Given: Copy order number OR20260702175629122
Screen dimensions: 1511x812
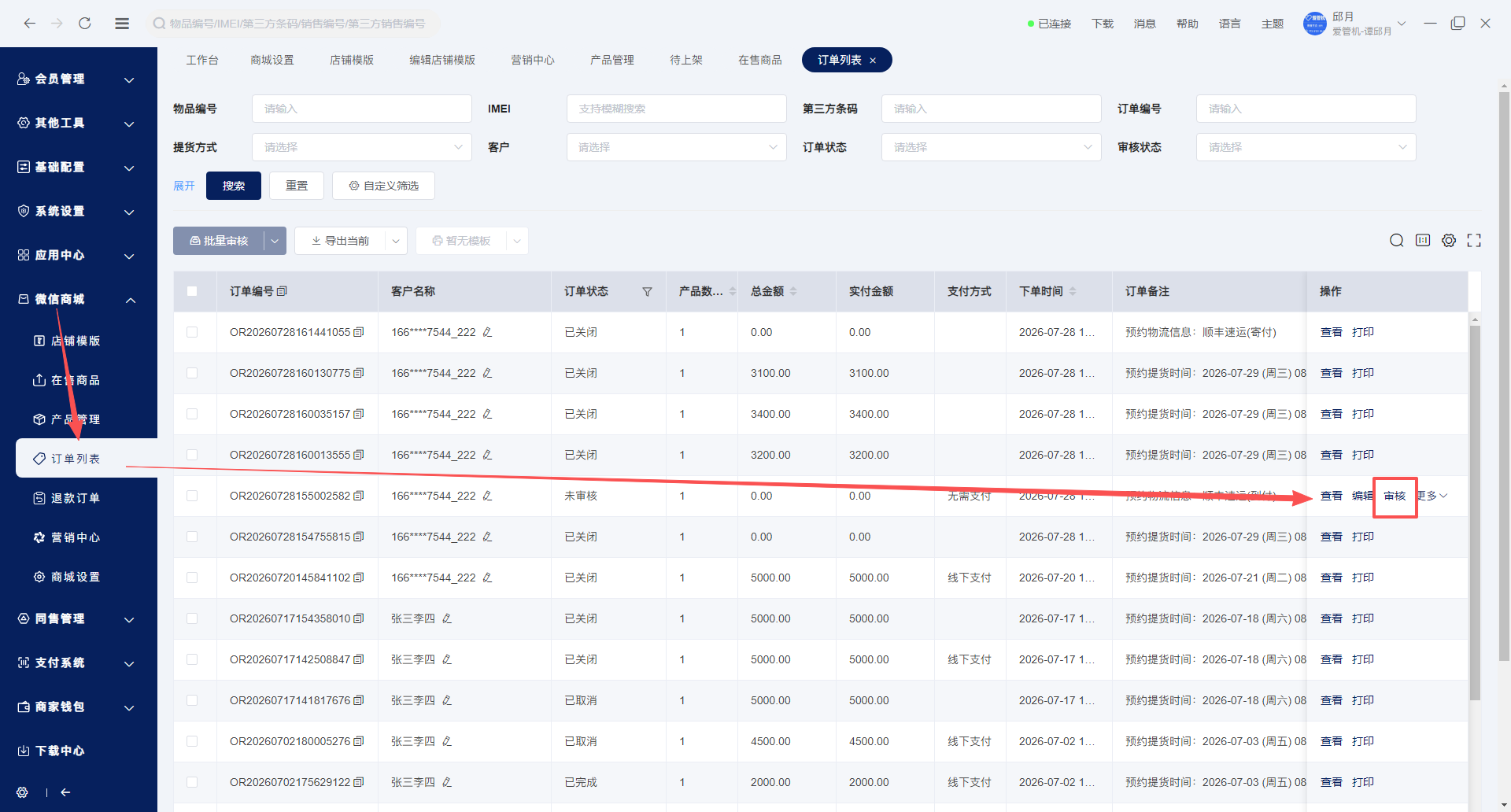Looking at the screenshot, I should coord(359,782).
